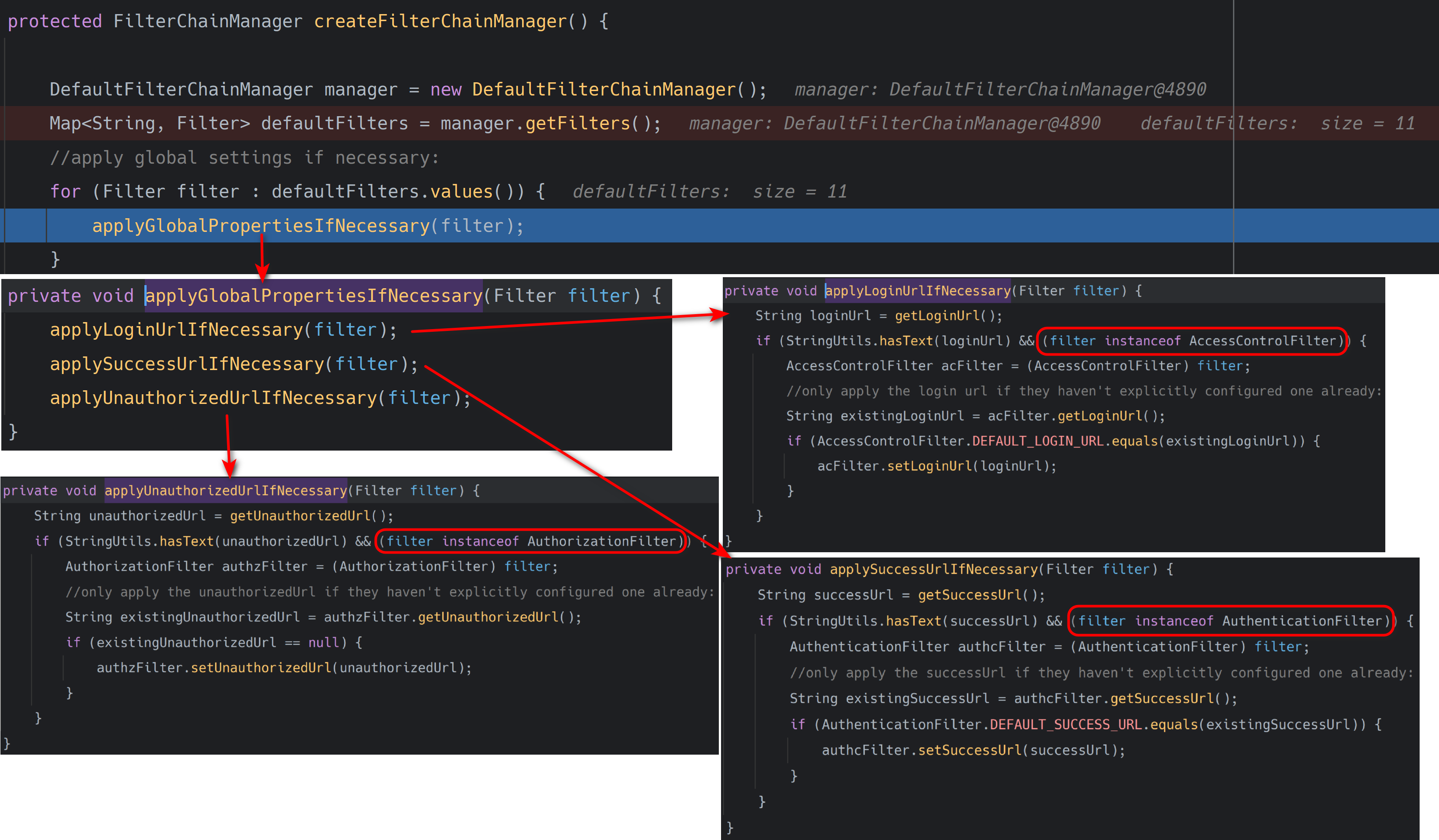Click existingLoginUrl in its String declaration

(902, 416)
